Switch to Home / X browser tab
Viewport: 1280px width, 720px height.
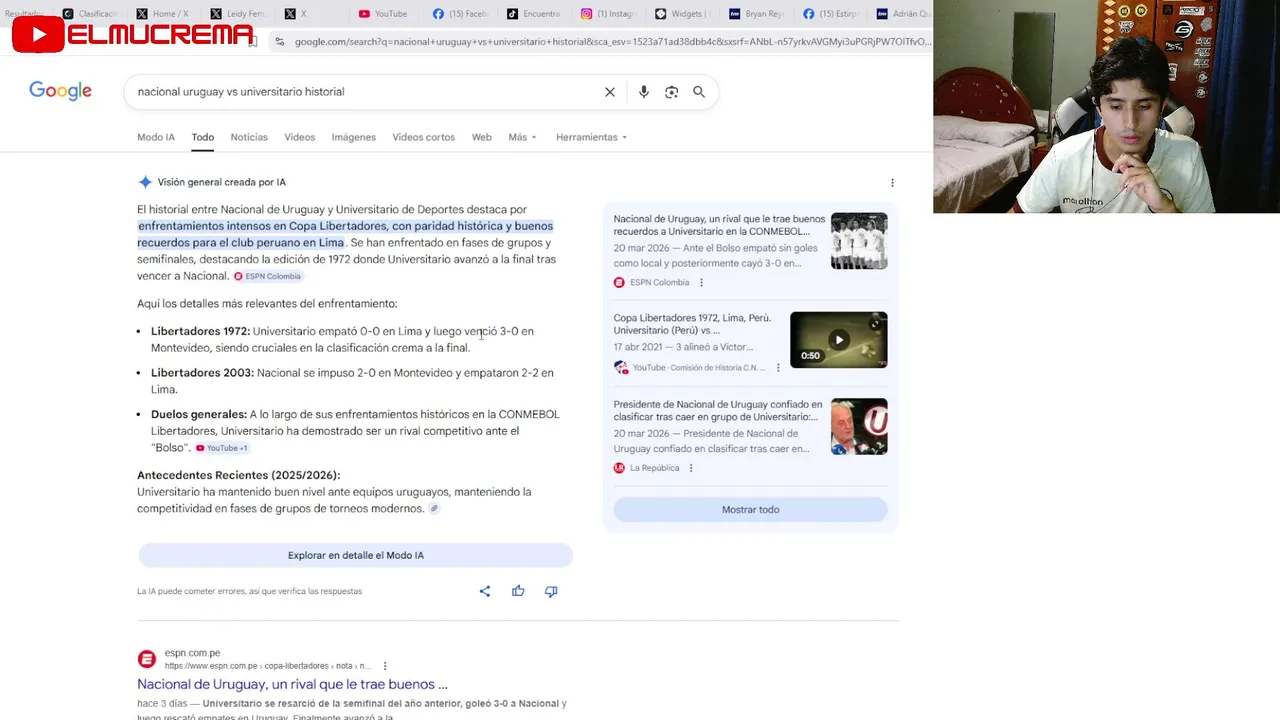point(163,14)
